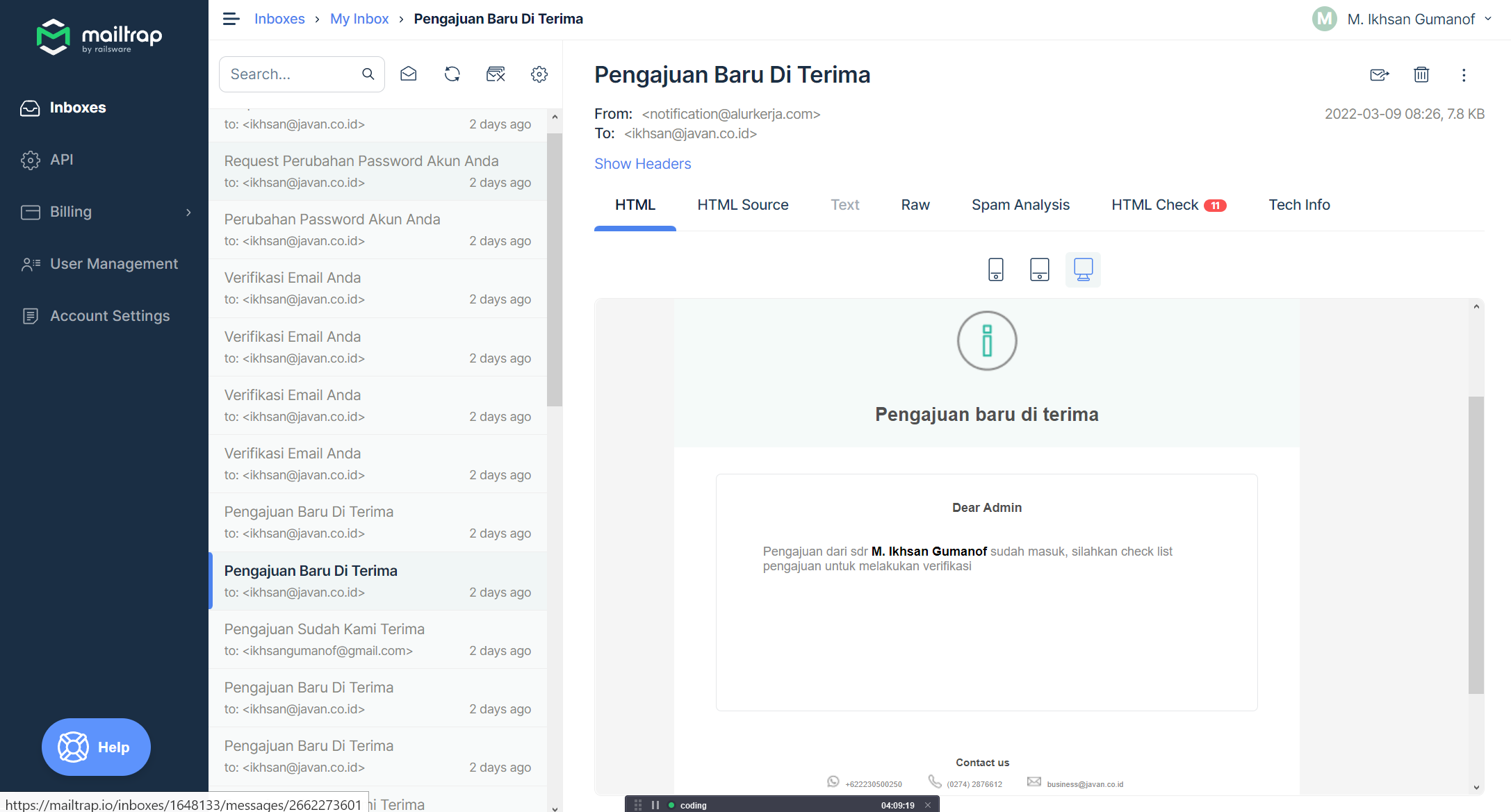Click the Show Headers link
This screenshot has width=1511, height=812.
coord(642,164)
